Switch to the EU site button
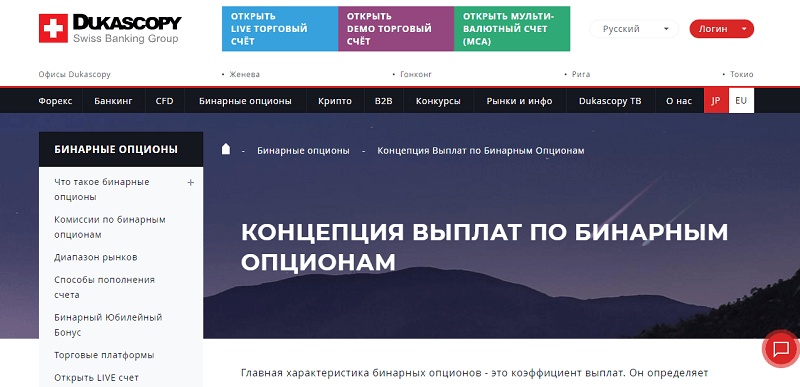800x387 pixels. click(741, 100)
